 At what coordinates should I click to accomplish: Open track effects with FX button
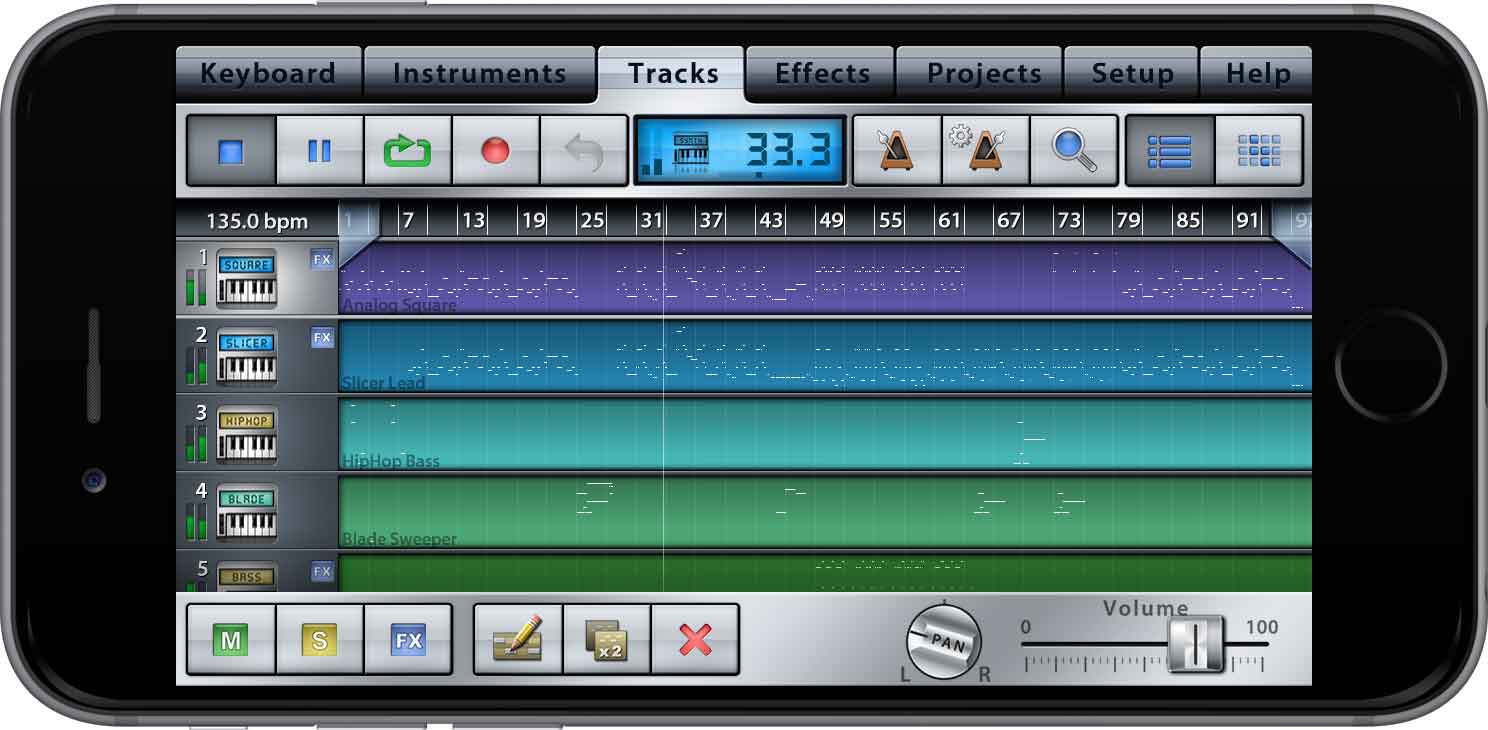pyautogui.click(x=408, y=640)
